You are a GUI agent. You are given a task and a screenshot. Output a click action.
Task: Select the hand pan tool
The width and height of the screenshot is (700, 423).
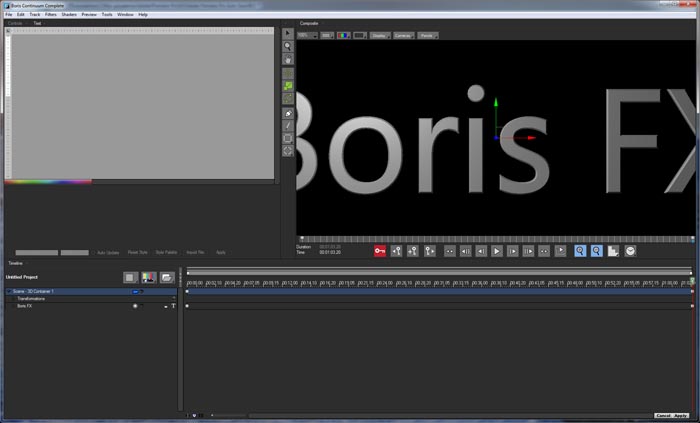288,59
